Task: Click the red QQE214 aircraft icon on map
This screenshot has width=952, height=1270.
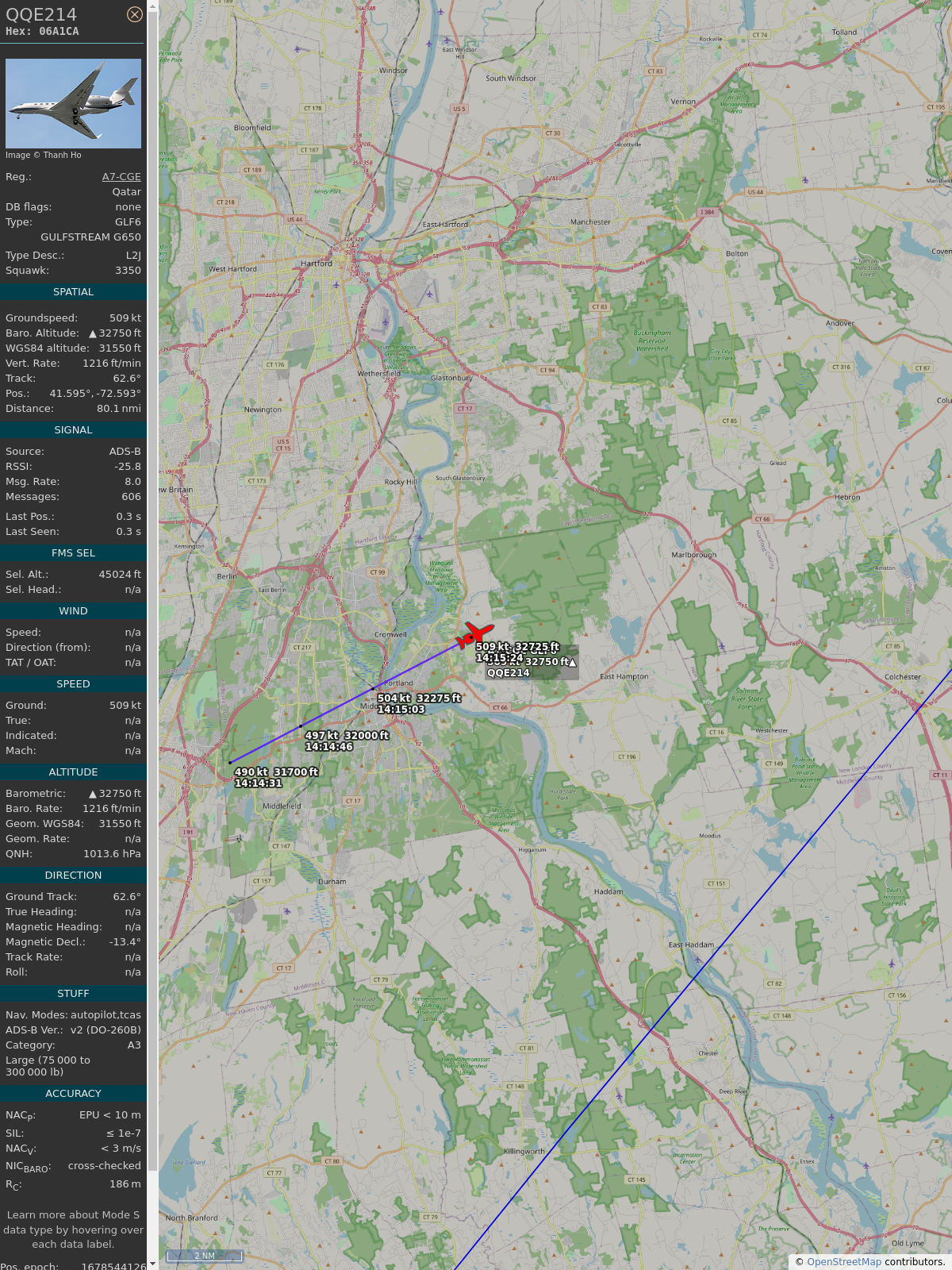Action: 474,636
